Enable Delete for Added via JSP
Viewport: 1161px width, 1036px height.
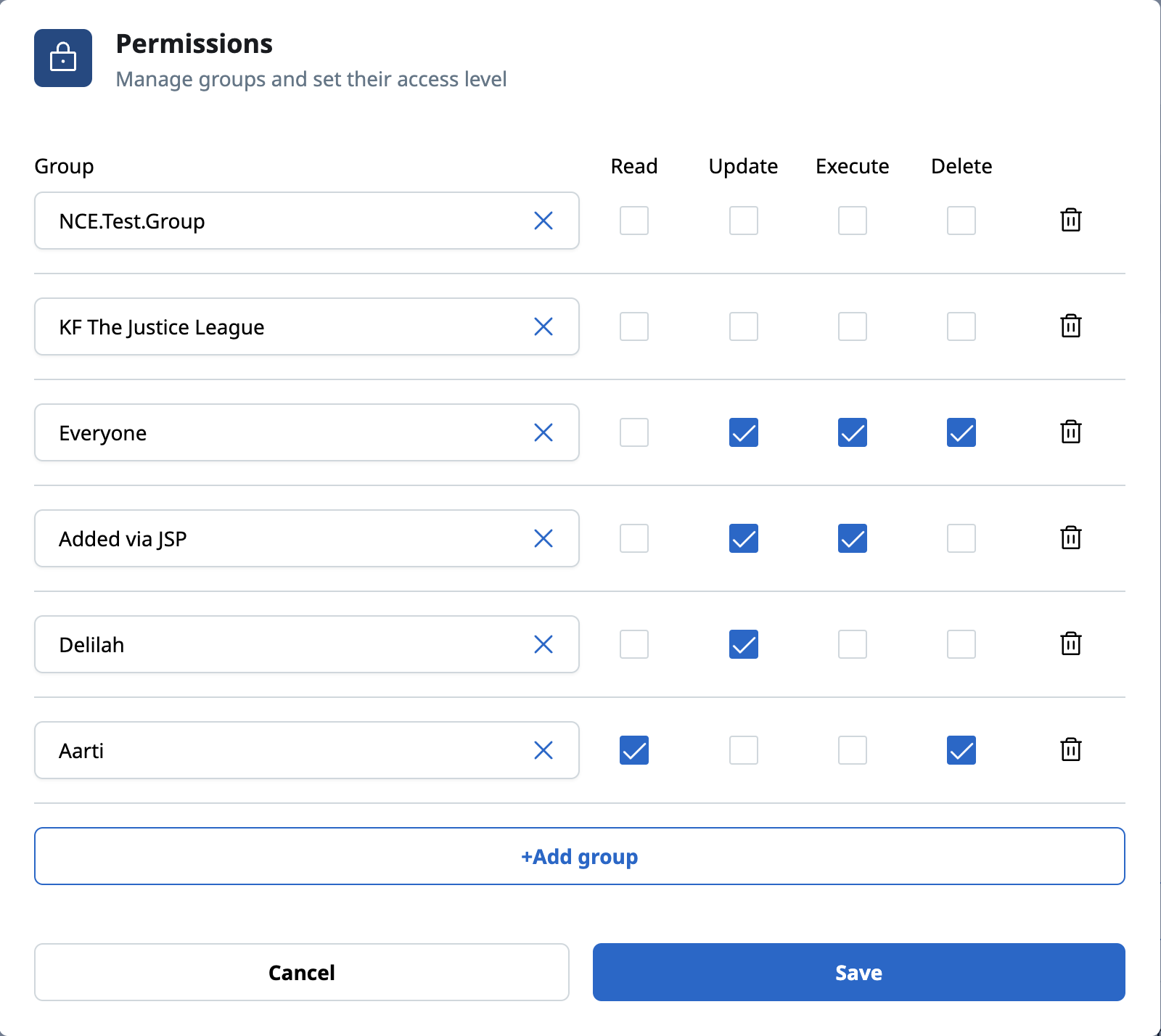point(961,538)
